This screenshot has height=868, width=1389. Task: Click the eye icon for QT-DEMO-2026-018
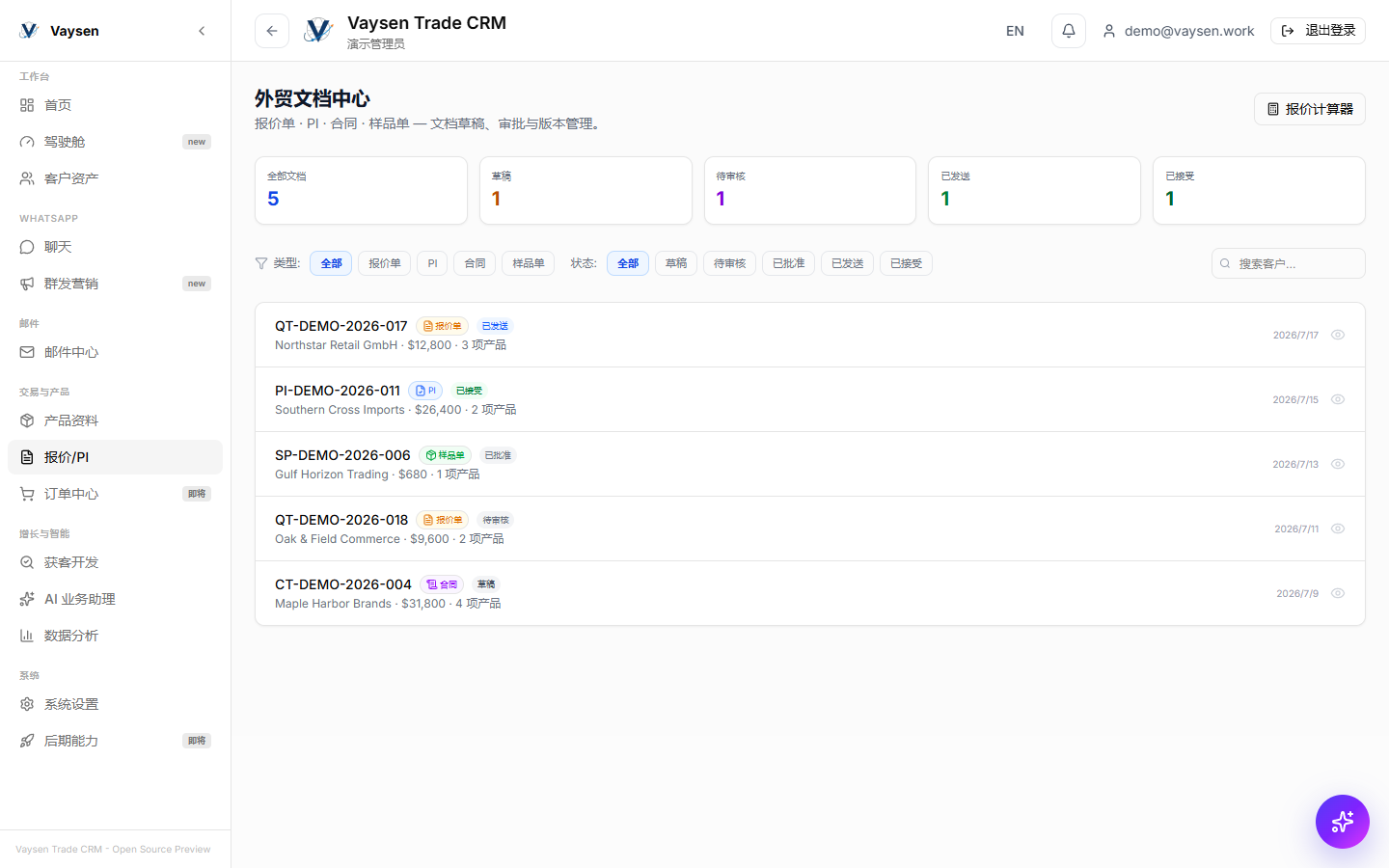1338,529
